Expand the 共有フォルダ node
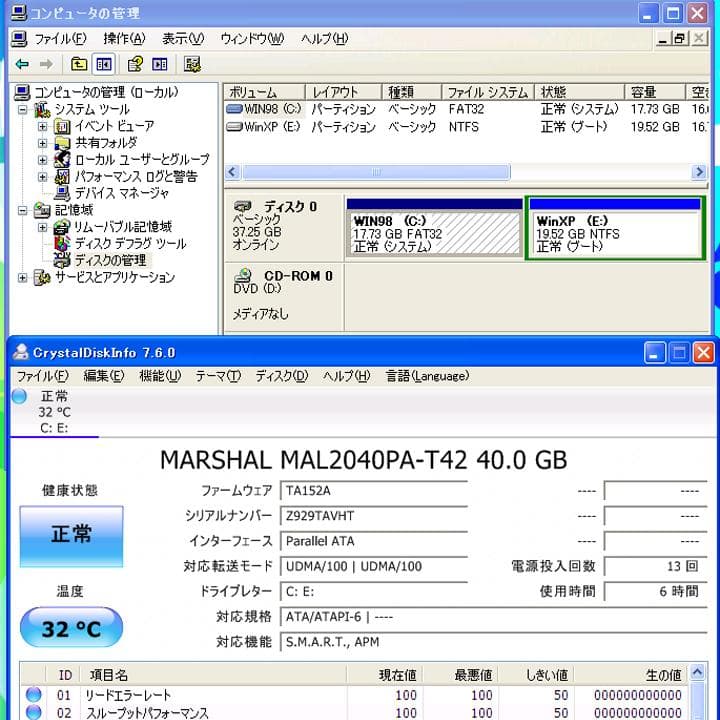720x720 pixels. (42, 143)
